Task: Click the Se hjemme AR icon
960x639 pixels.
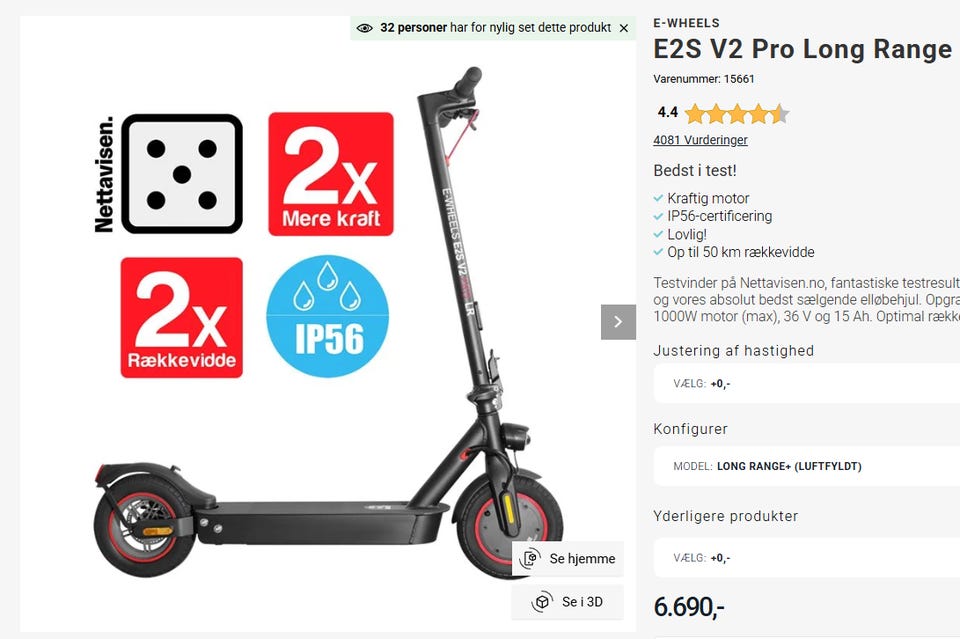Action: pyautogui.click(x=530, y=558)
